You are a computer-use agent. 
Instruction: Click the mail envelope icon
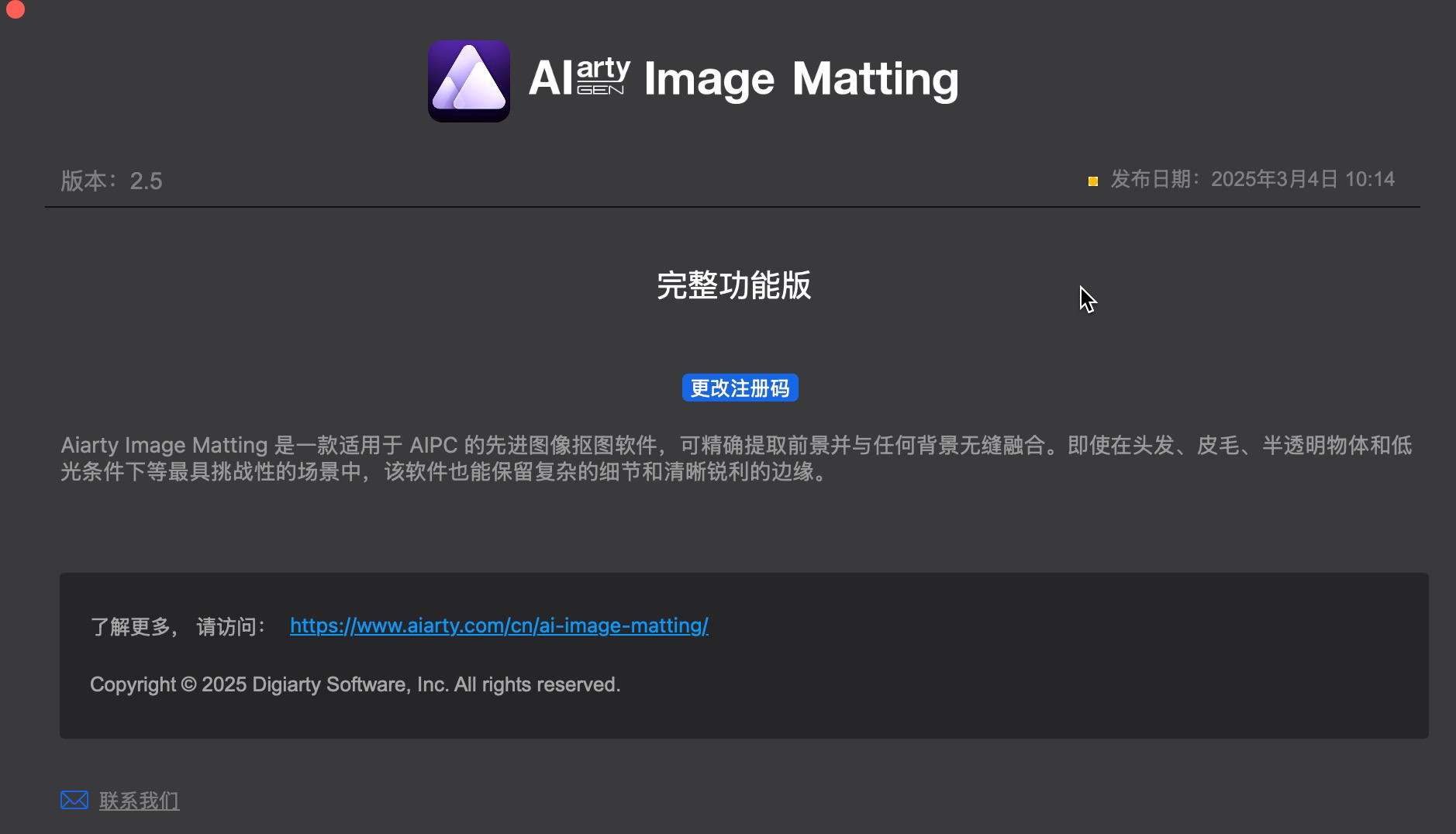74,800
